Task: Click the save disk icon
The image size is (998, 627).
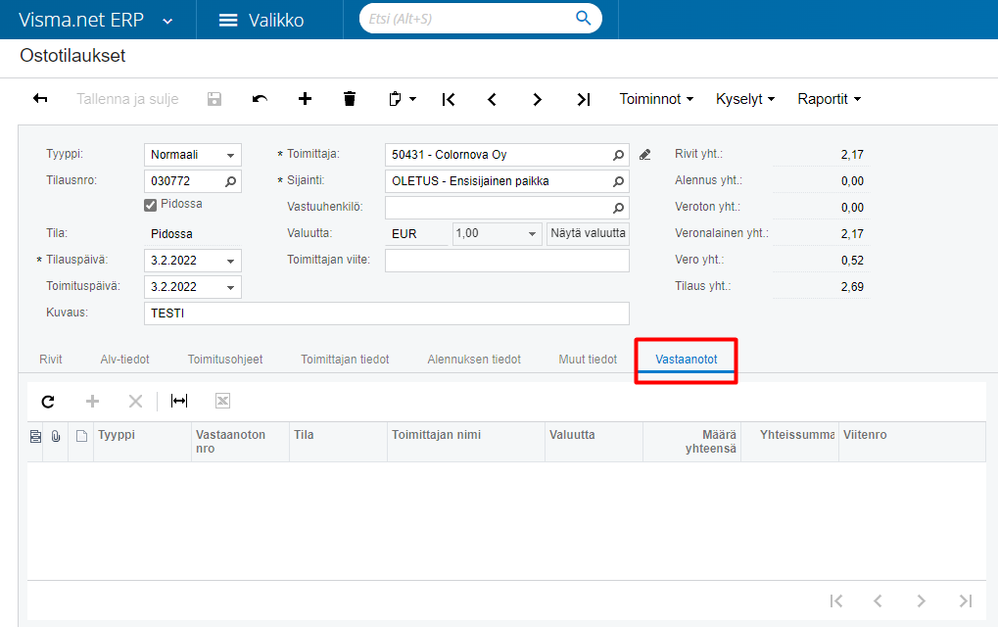Action: 214,99
